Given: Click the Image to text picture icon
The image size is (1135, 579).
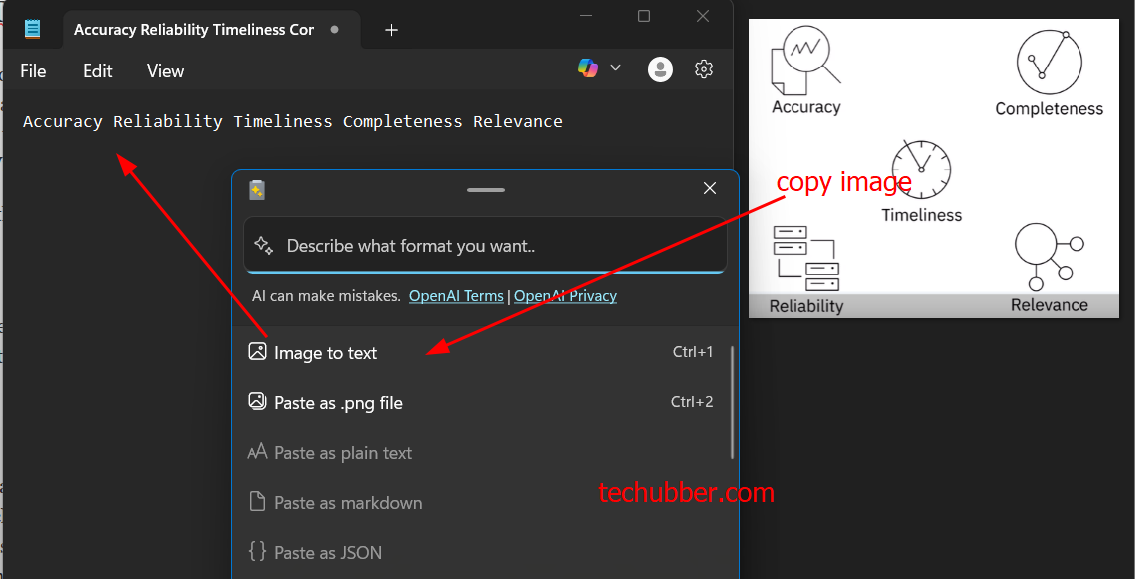Looking at the screenshot, I should coord(257,352).
